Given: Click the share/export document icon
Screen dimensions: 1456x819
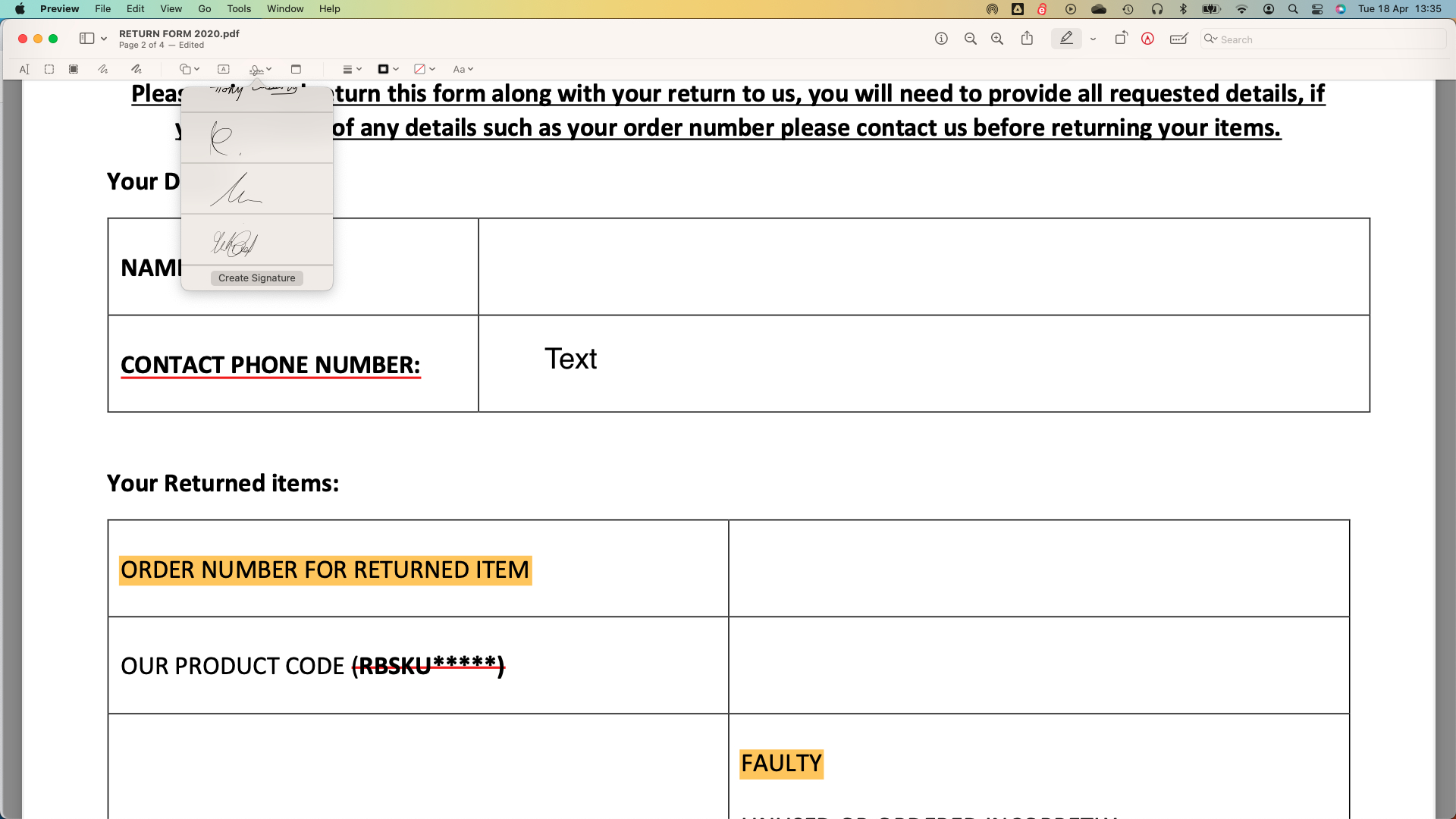Looking at the screenshot, I should [1027, 38].
